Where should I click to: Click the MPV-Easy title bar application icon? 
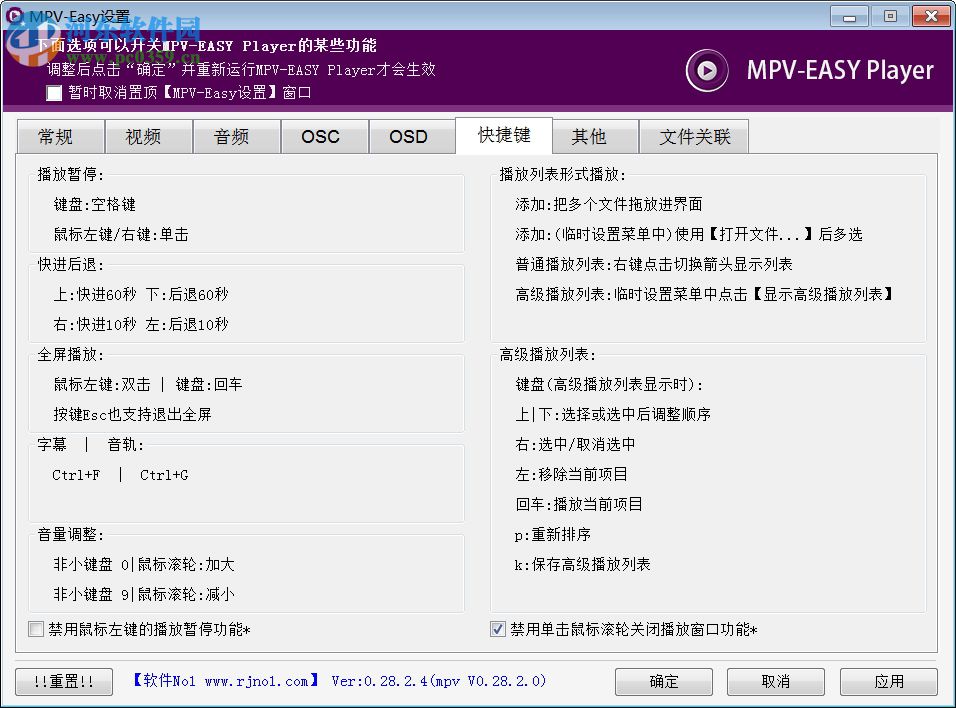[x=14, y=15]
